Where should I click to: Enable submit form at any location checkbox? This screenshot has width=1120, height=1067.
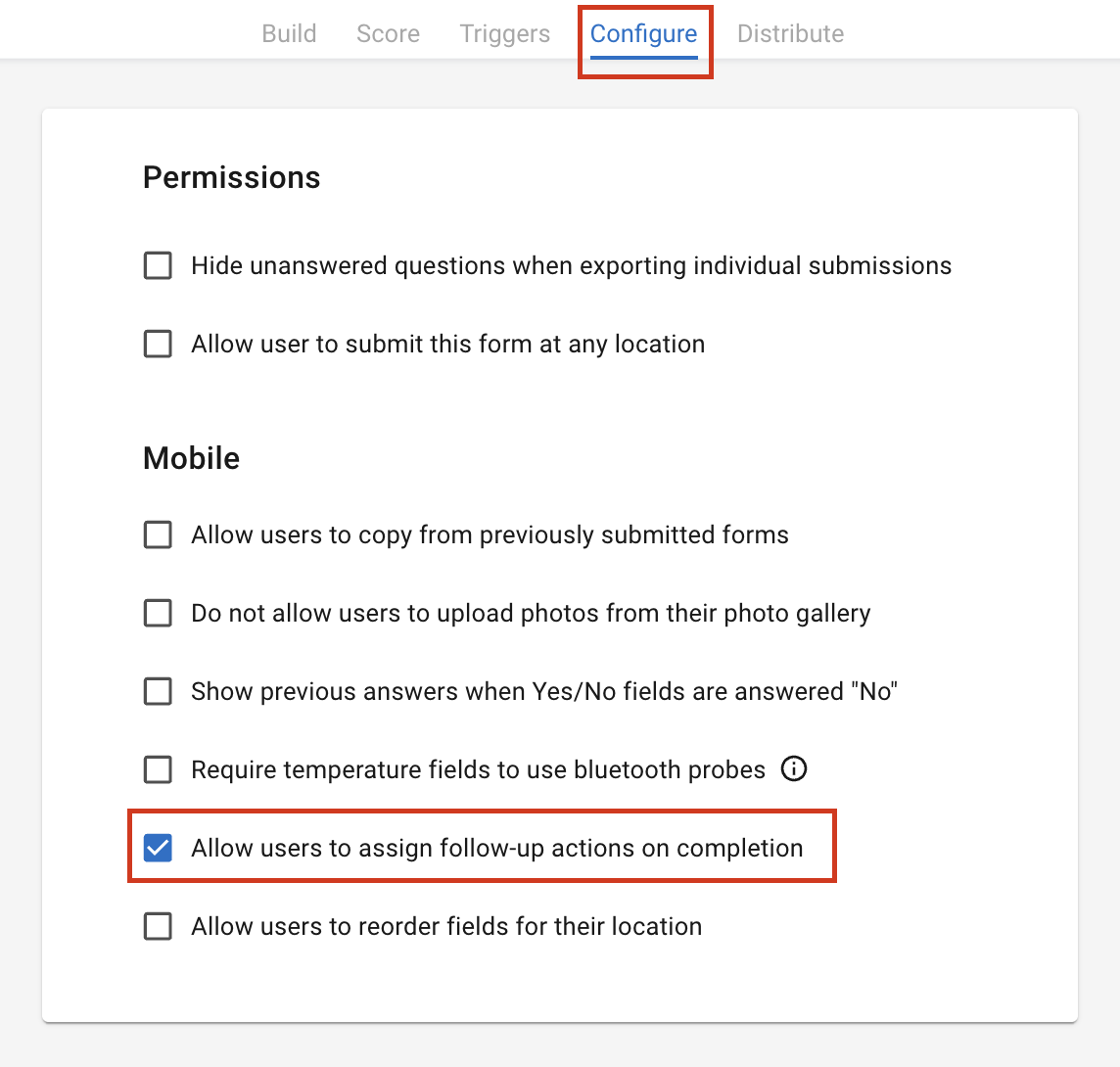click(x=158, y=344)
